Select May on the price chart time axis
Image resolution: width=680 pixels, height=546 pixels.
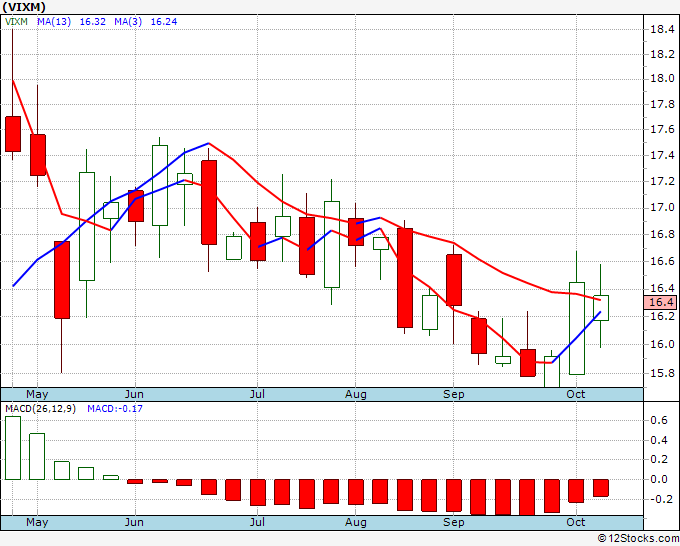click(x=37, y=394)
